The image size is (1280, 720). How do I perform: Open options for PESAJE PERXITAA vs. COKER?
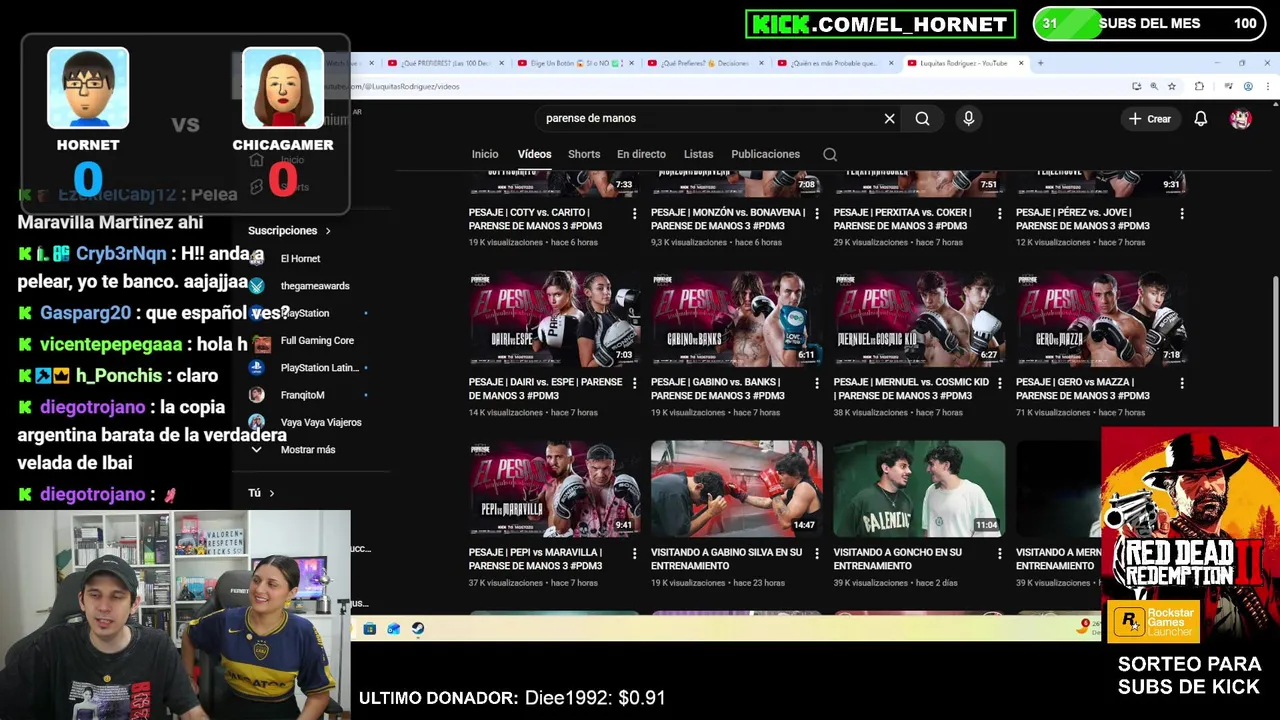[x=999, y=214]
